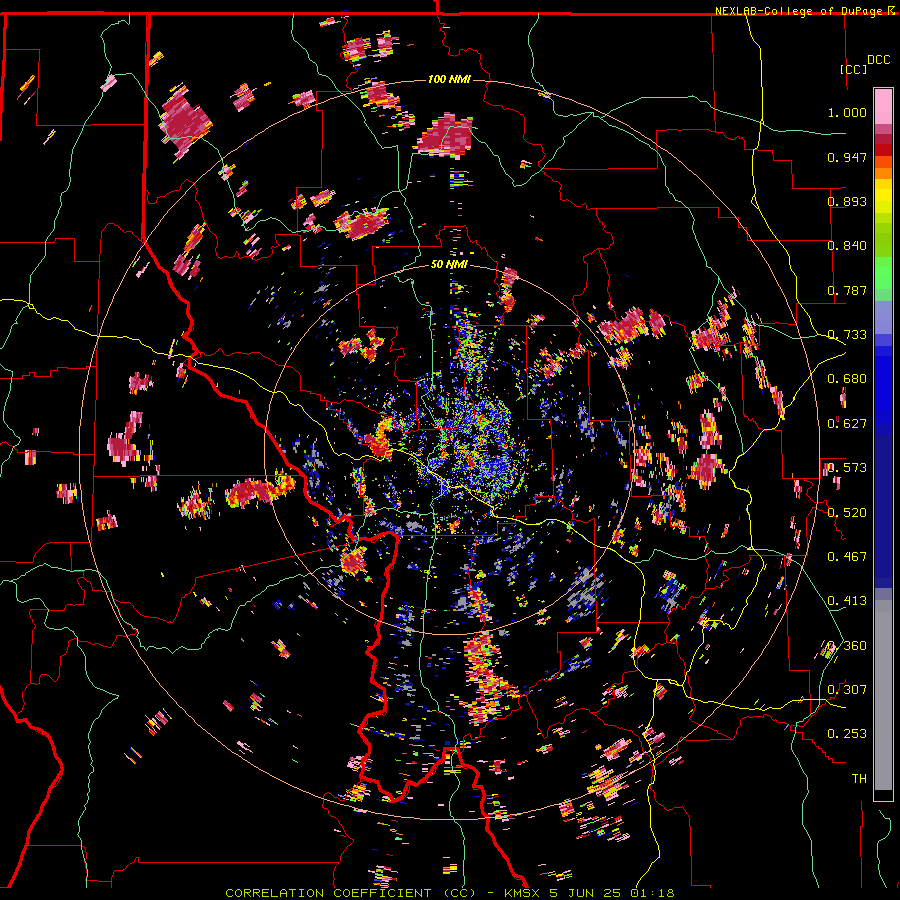Click the 0.253 scale value
The image size is (900, 900).
click(847, 734)
